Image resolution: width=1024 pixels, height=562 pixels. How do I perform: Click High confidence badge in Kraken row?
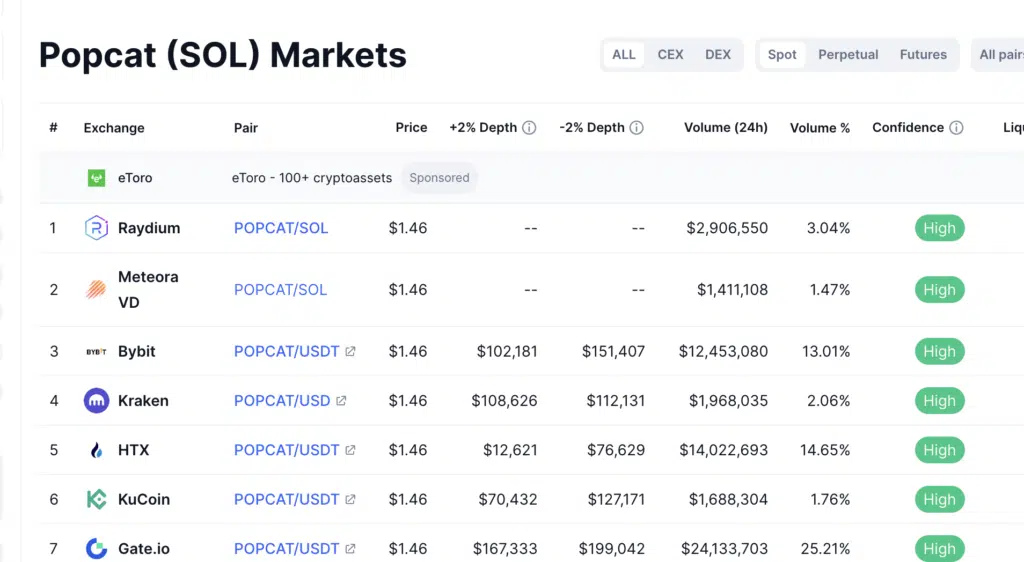(x=939, y=400)
